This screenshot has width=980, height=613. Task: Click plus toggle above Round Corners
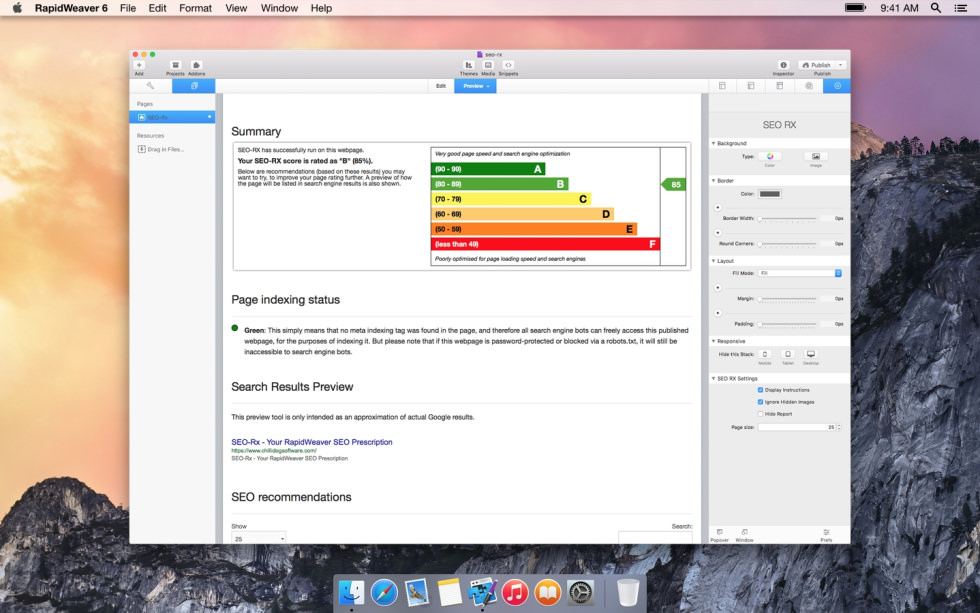coord(718,232)
